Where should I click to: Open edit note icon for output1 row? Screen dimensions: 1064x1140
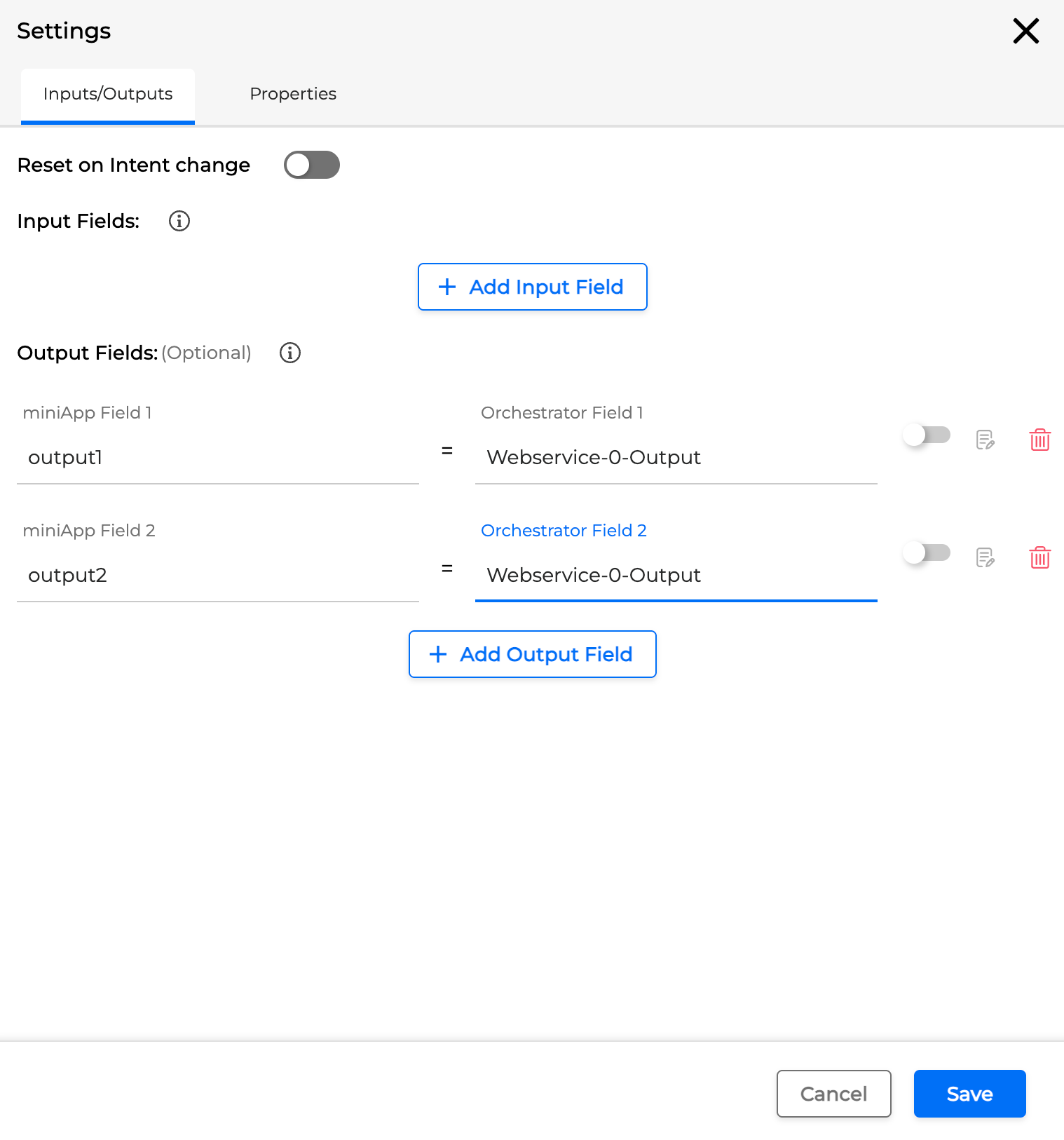985,440
